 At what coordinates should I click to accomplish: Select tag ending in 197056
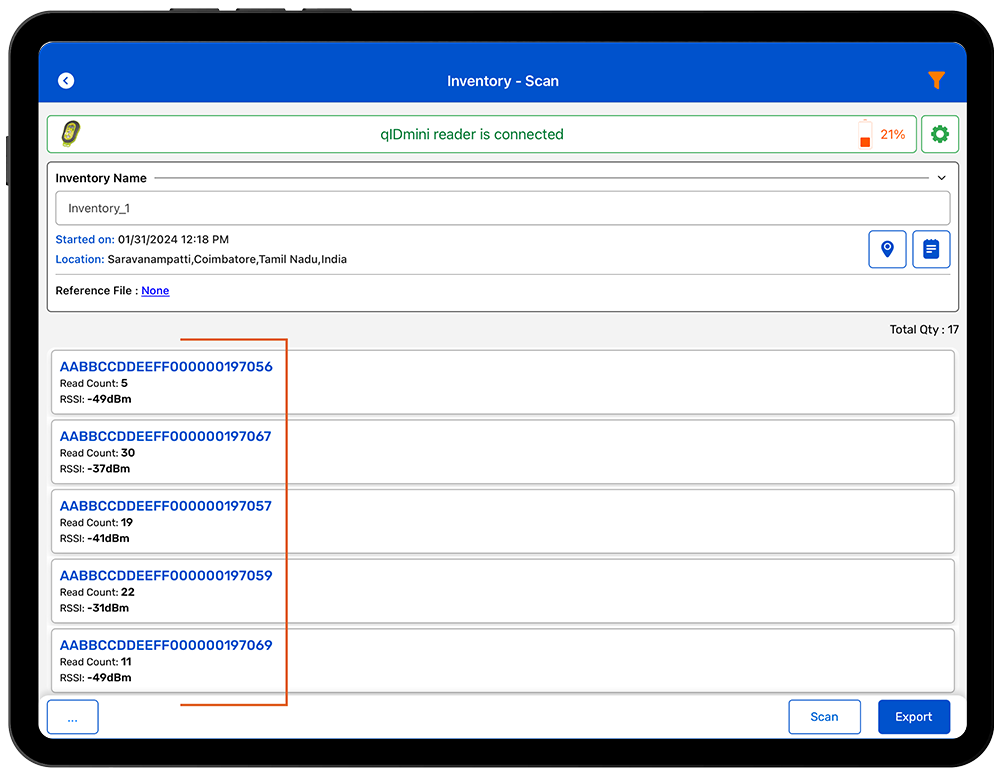pos(502,382)
